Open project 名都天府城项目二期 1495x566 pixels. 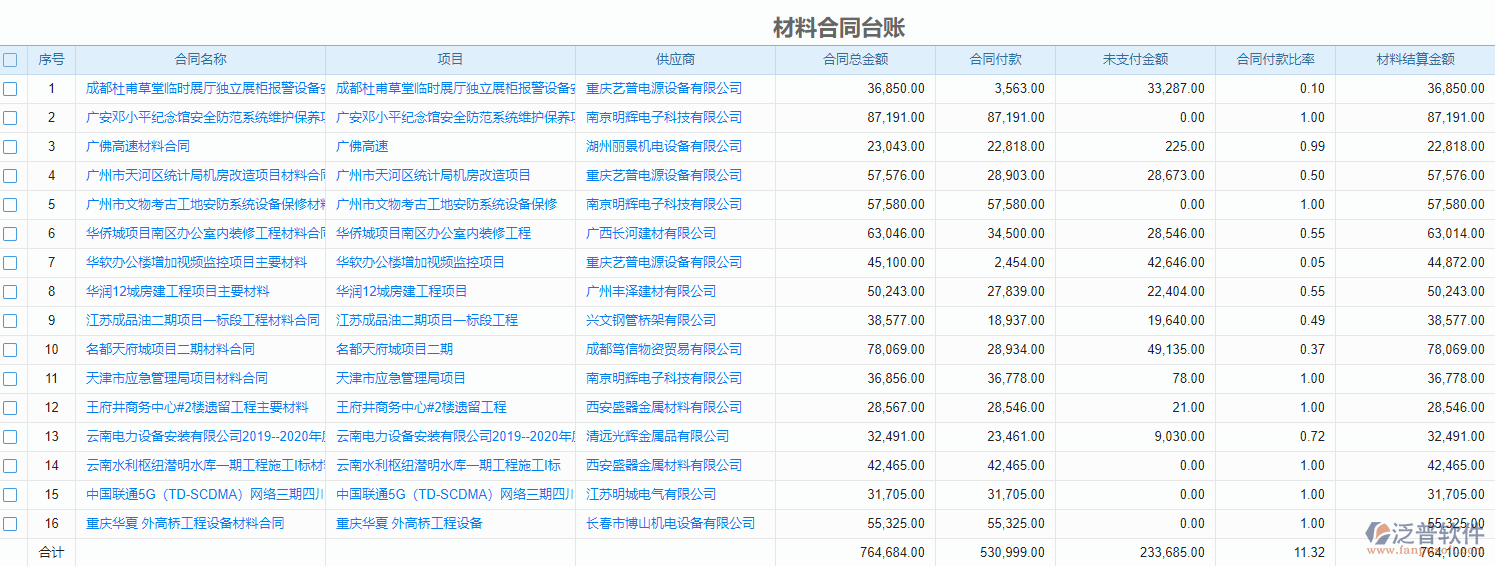394,350
